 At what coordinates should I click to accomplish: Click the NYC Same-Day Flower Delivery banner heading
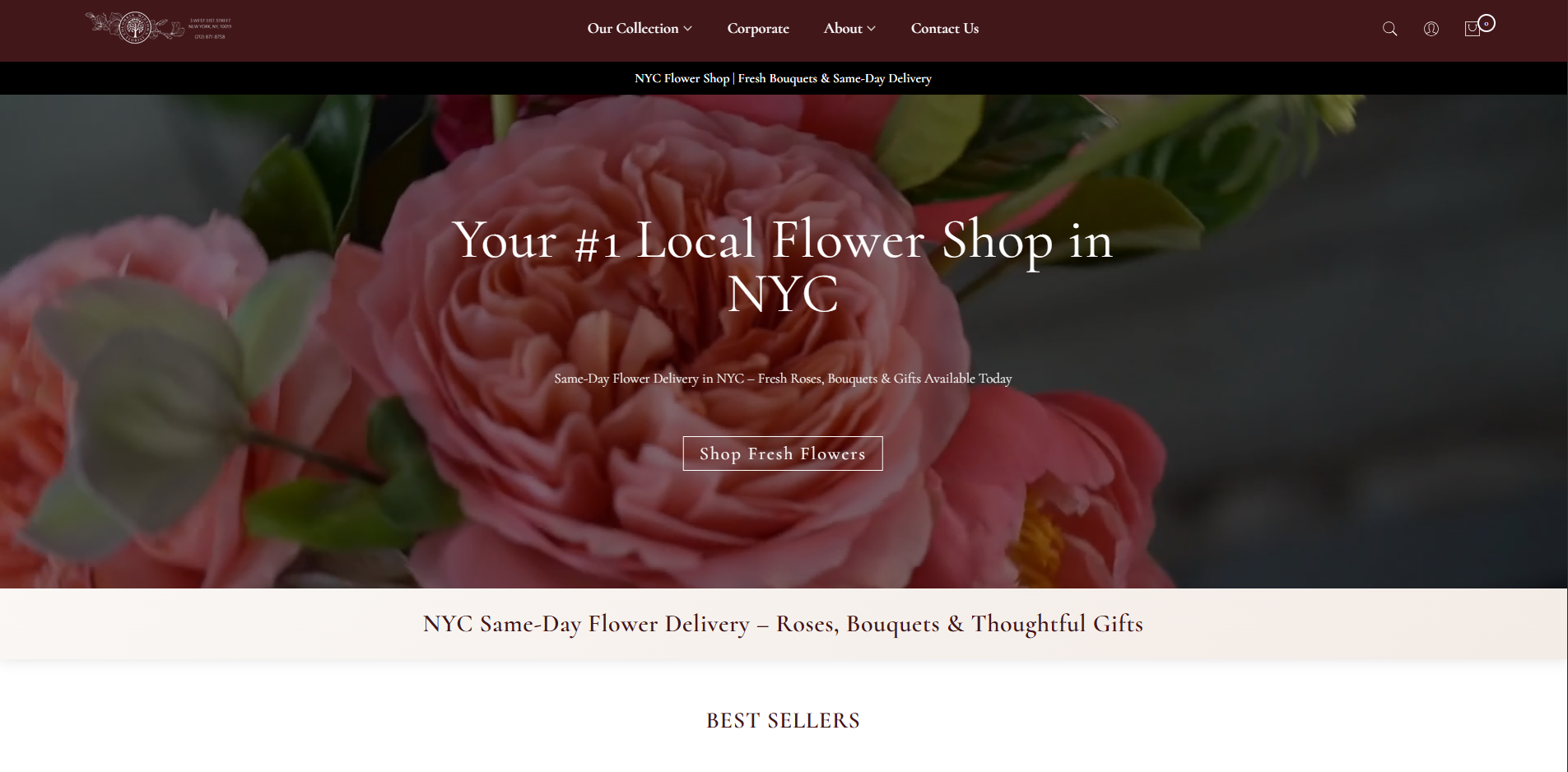pos(783,624)
